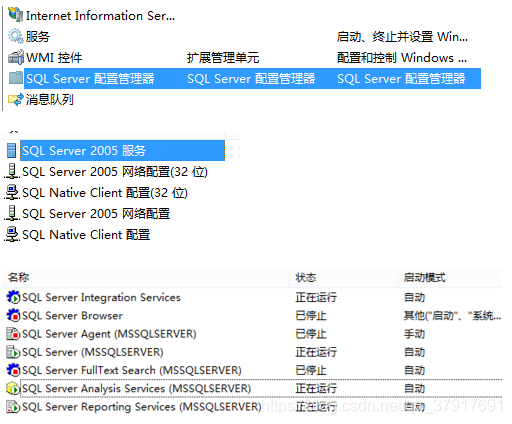Click the SQL Server 2005 服务 server icon
Viewport: 512px width, 424px height.
(x=12, y=150)
